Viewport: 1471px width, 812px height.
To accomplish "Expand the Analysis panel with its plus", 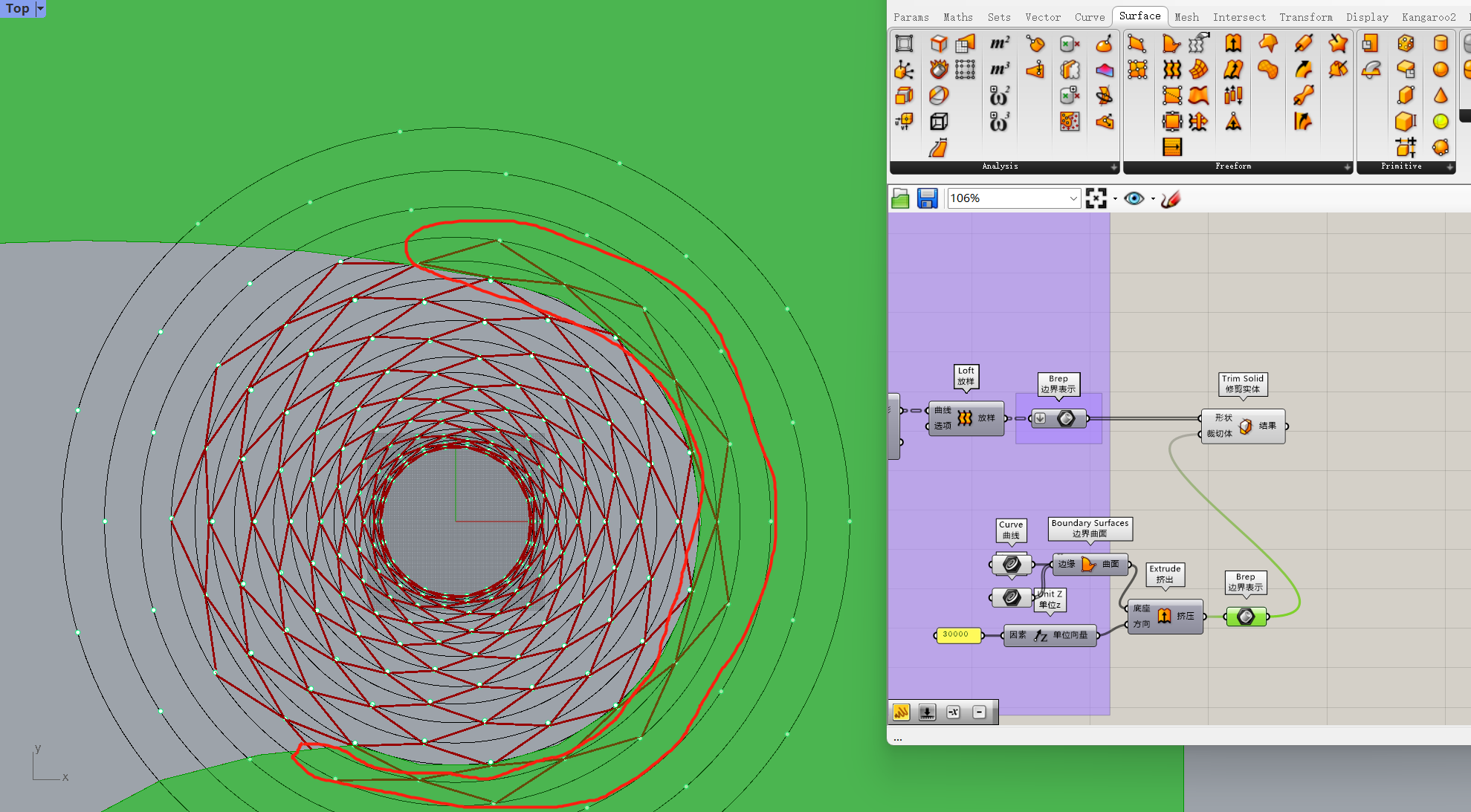I will [x=1113, y=167].
